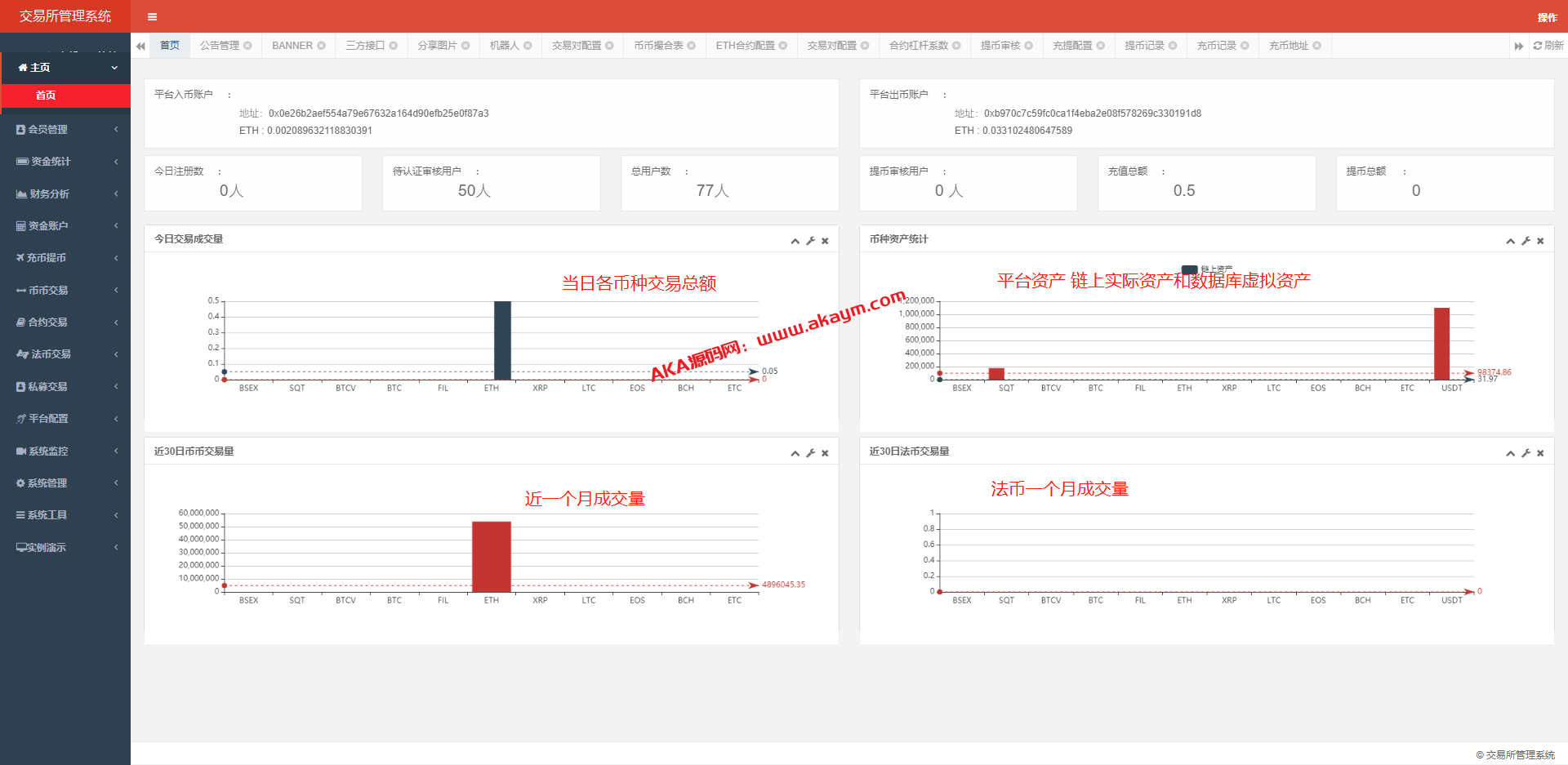1568x765 pixels.
Task: Expand the 会员管理 sidebar menu
Action: [x=65, y=129]
